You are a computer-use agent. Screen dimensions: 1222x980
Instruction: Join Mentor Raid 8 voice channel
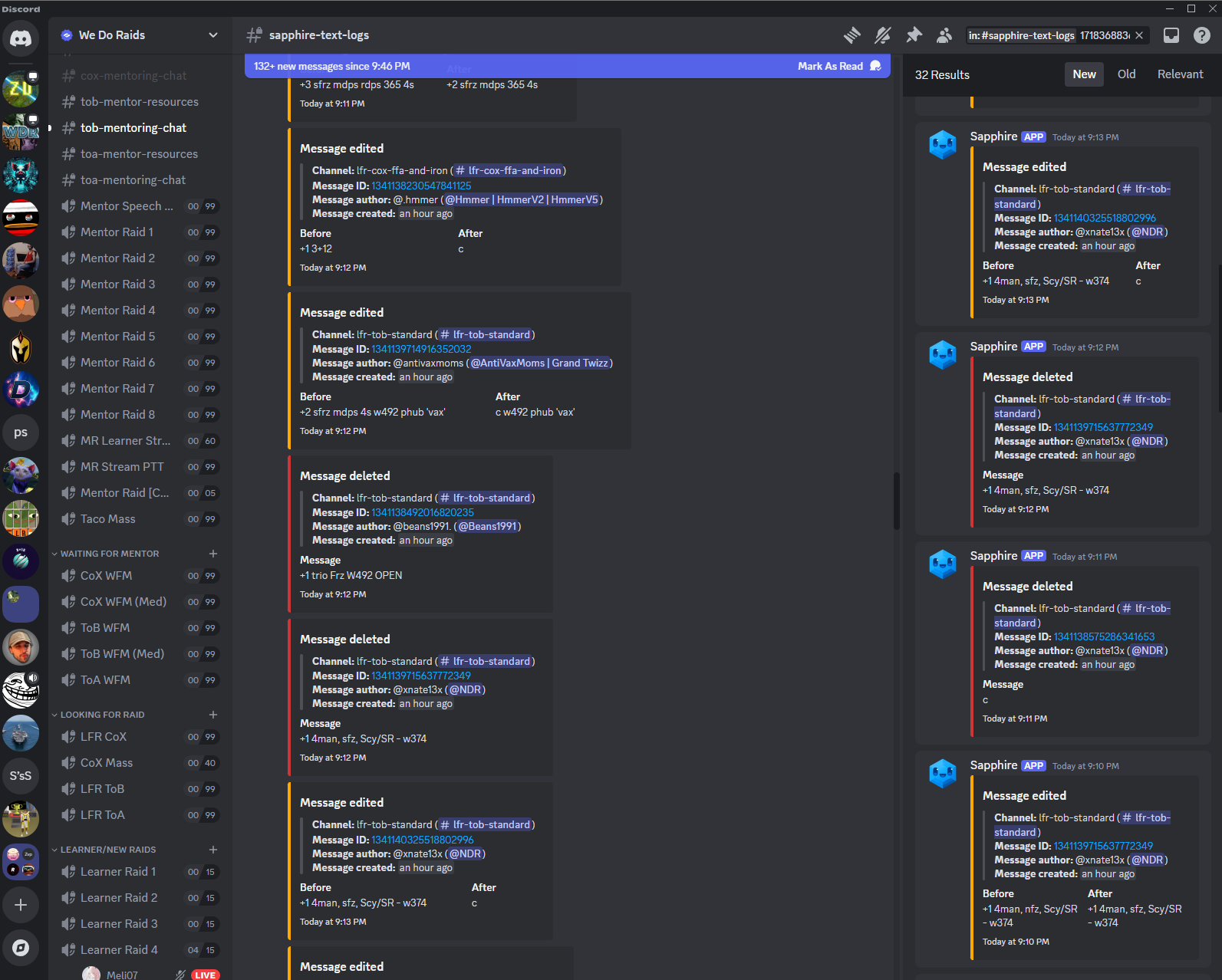[140, 415]
